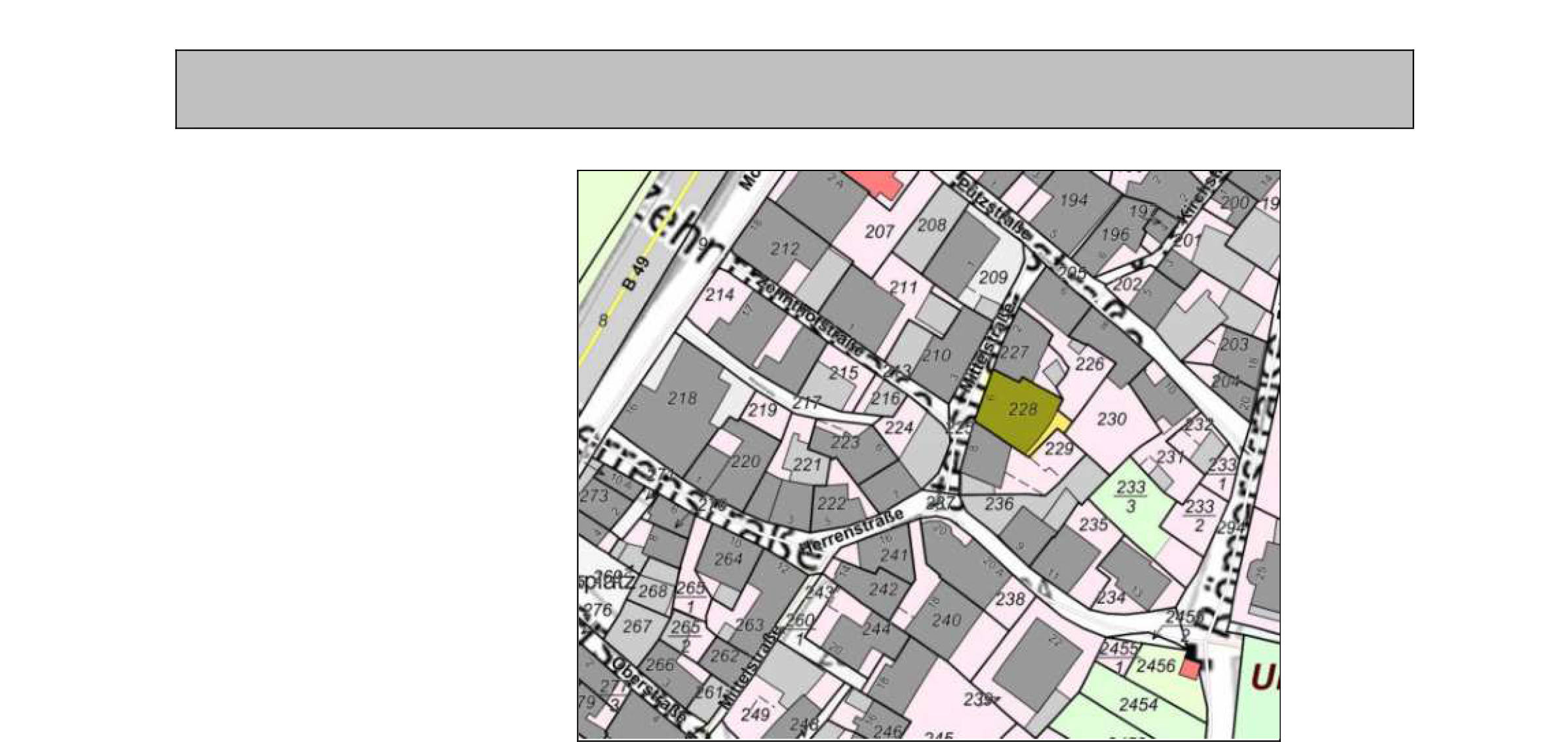
Task: Click parcel number 267
Action: [637, 627]
